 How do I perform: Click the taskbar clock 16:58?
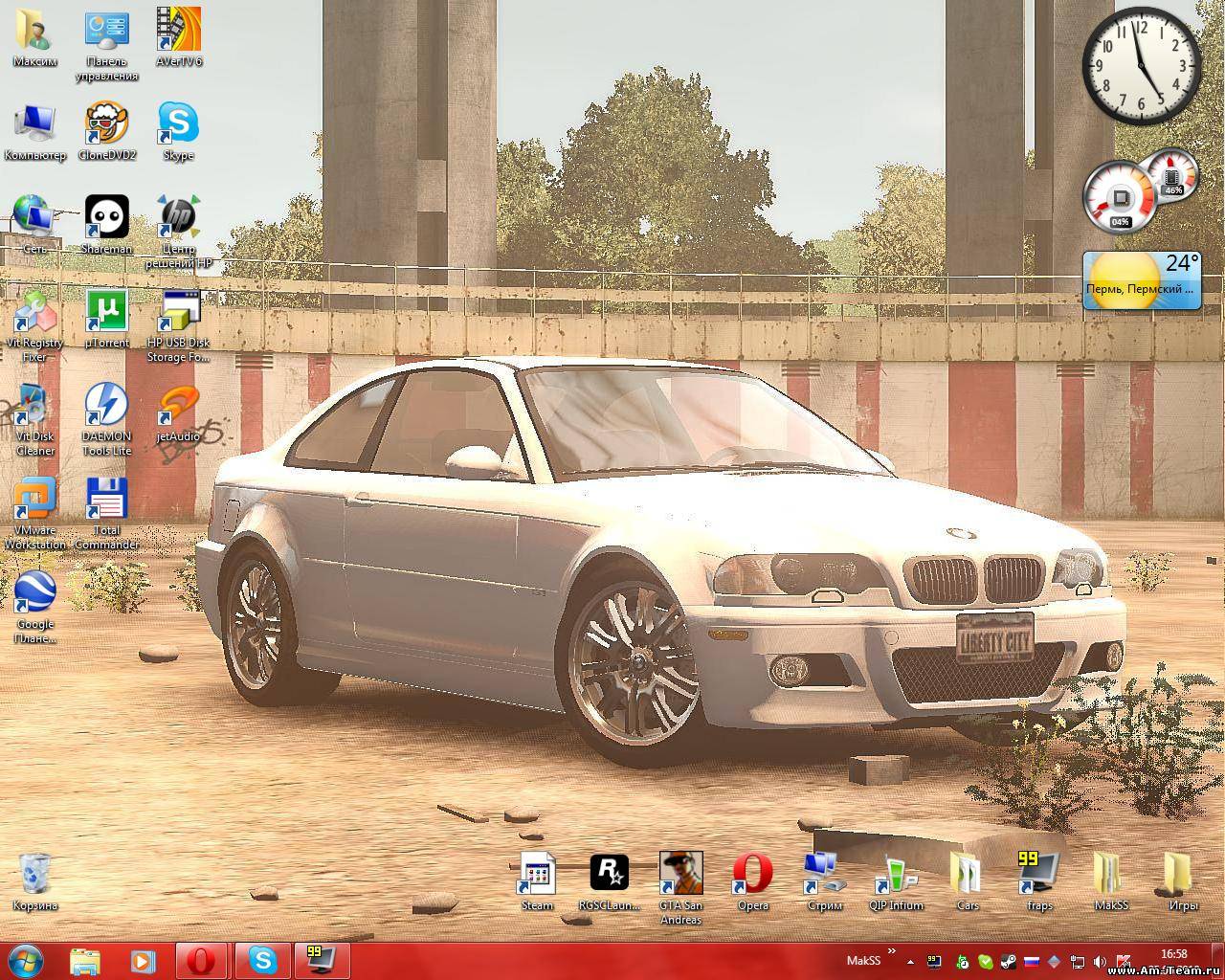1173,954
